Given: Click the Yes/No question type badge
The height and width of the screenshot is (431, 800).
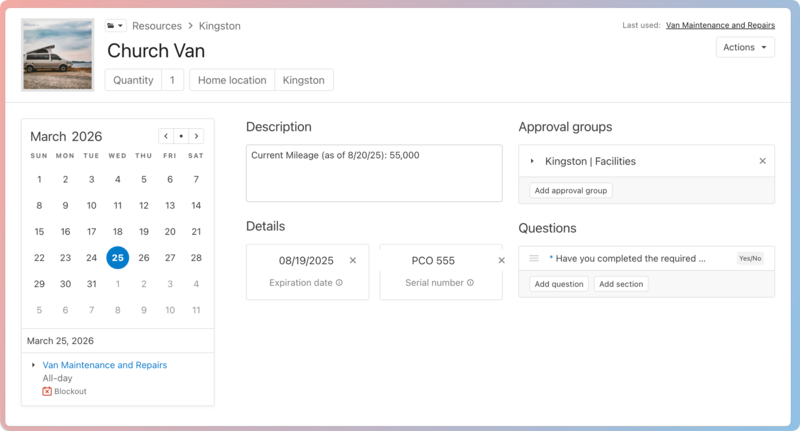Looking at the screenshot, I should 750,258.
